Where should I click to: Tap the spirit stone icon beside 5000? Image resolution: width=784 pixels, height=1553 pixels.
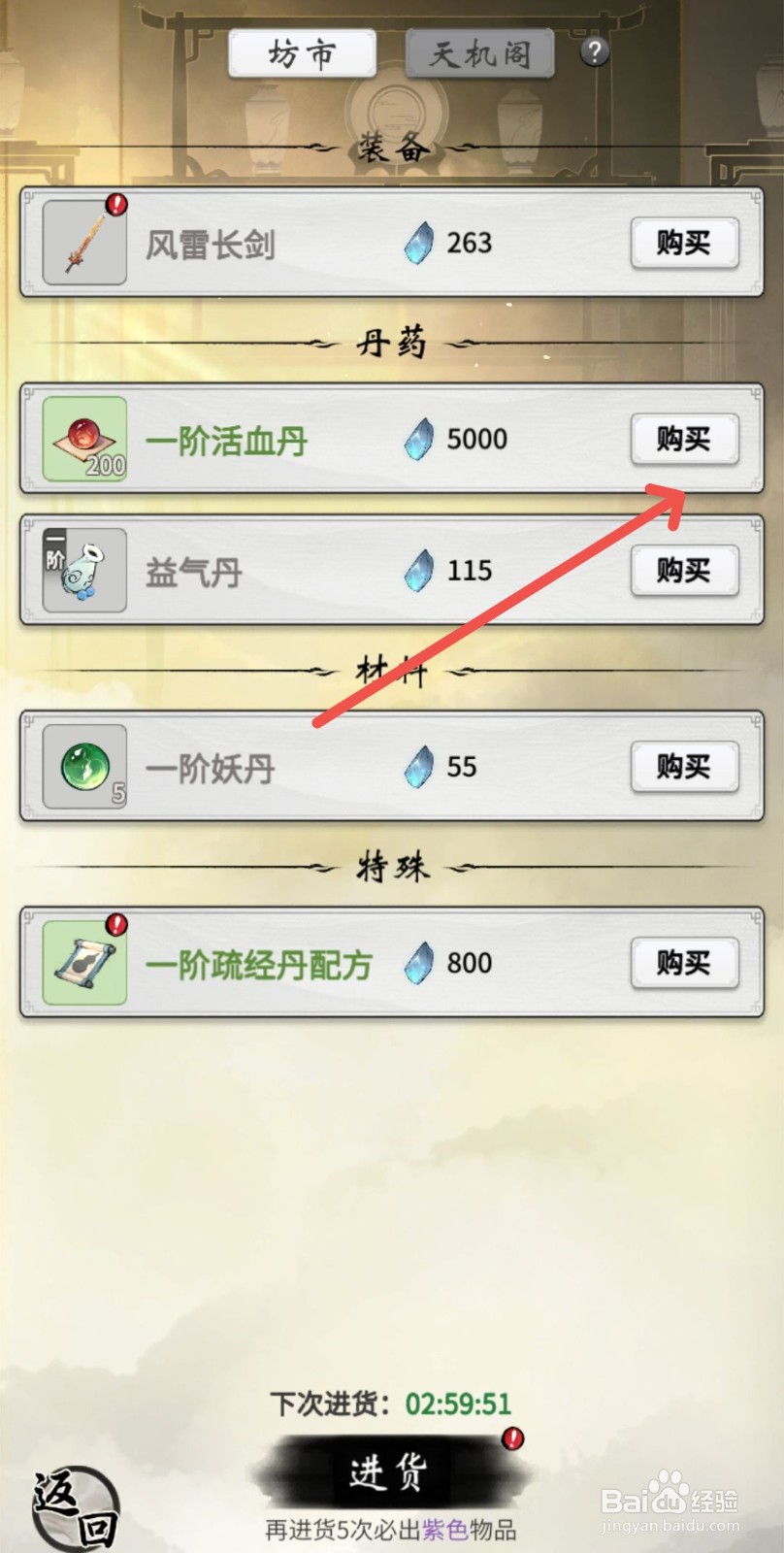tap(419, 439)
